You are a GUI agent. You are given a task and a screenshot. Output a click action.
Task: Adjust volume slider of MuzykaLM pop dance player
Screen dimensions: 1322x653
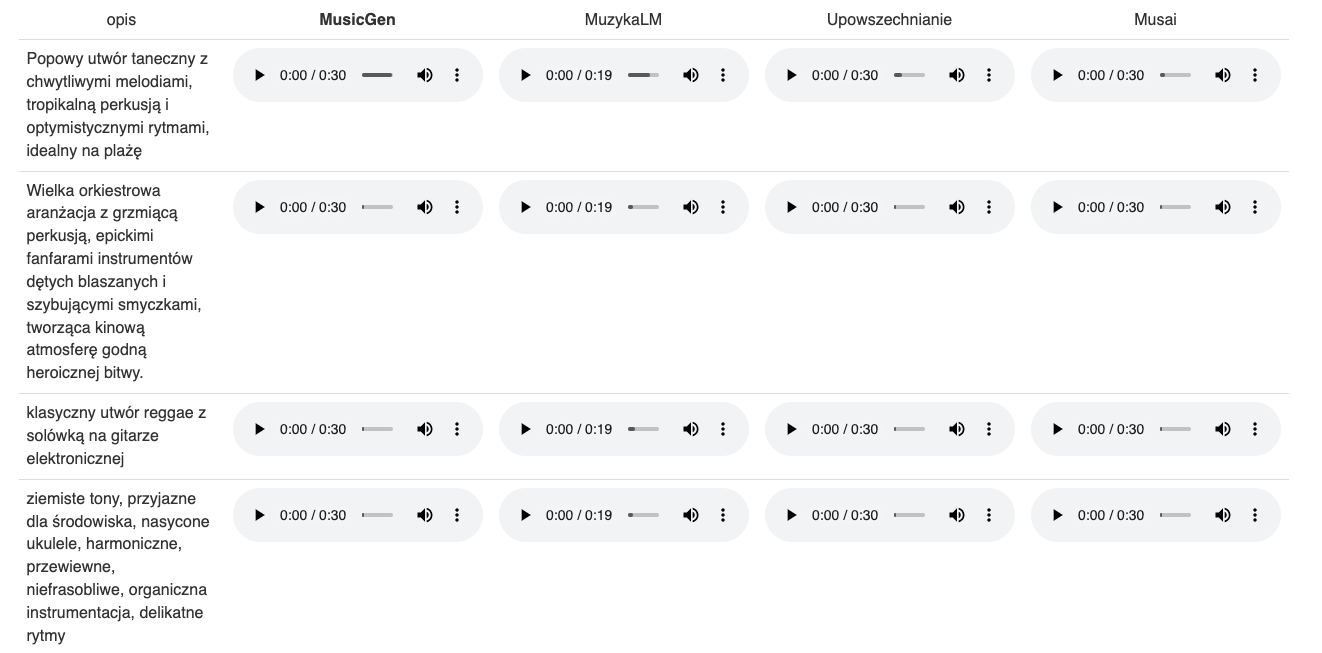[x=643, y=75]
